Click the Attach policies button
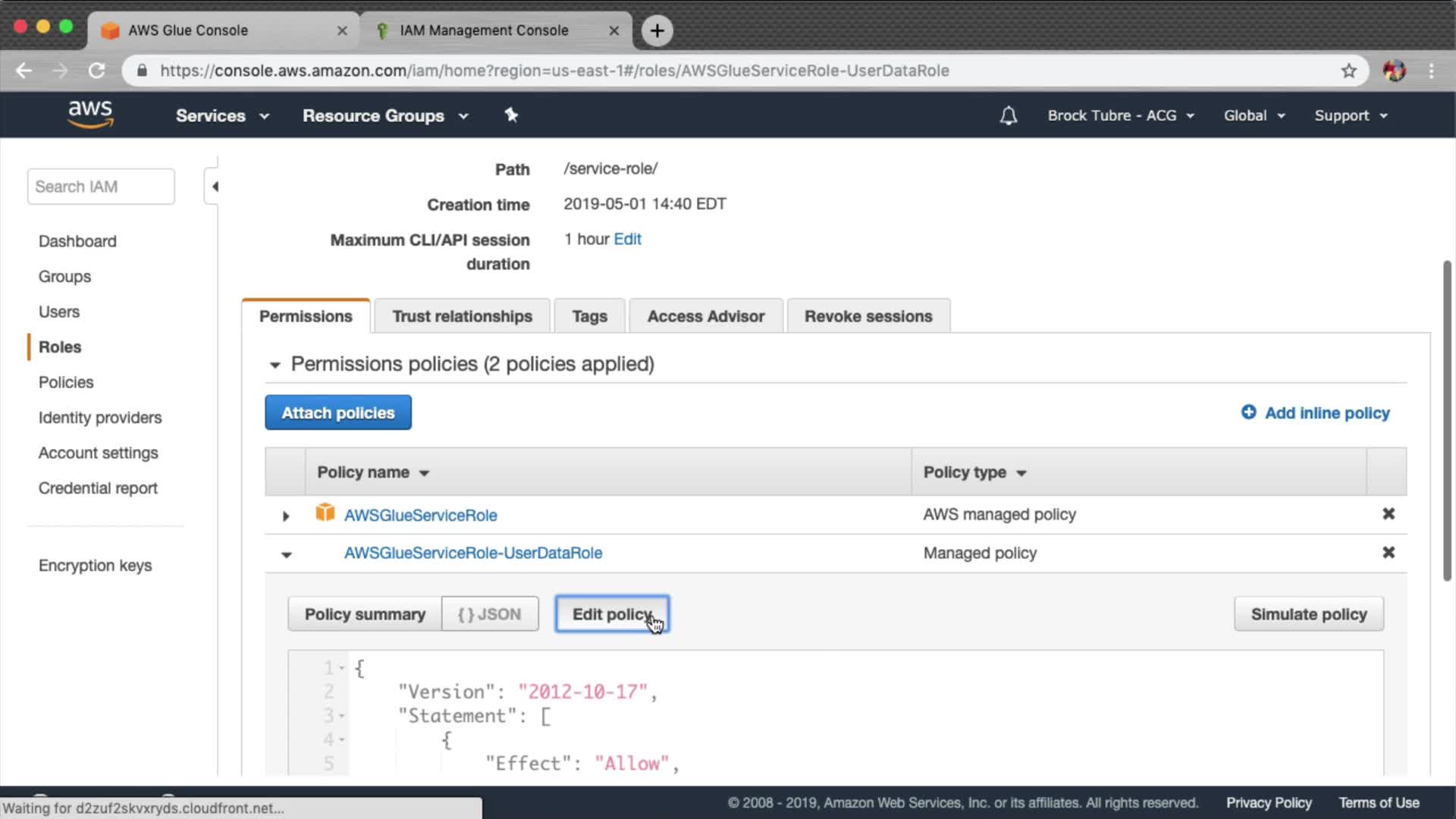This screenshot has height=819, width=1456. pos(337,413)
